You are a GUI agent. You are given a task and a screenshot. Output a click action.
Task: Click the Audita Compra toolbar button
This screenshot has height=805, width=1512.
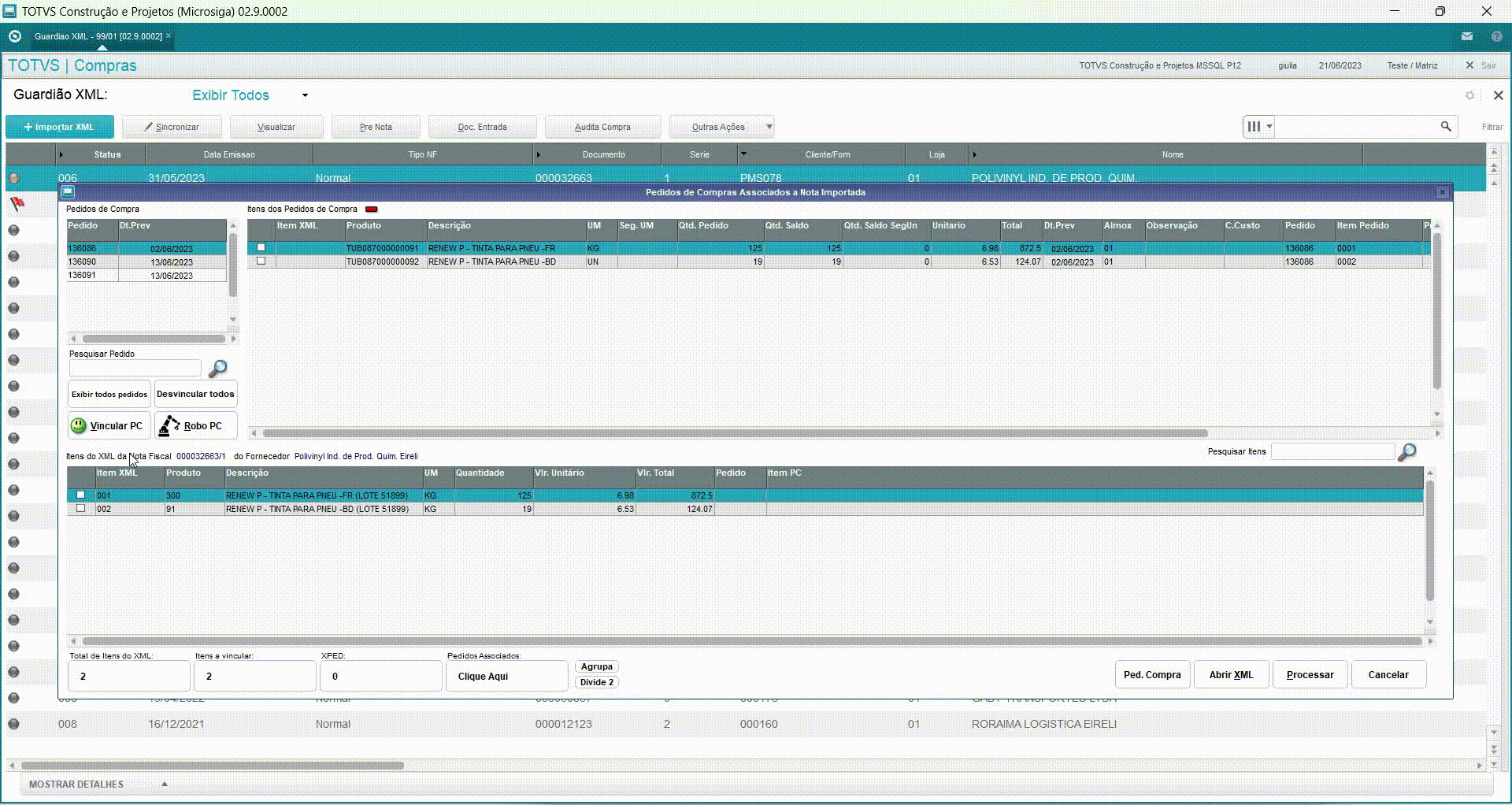pos(602,127)
